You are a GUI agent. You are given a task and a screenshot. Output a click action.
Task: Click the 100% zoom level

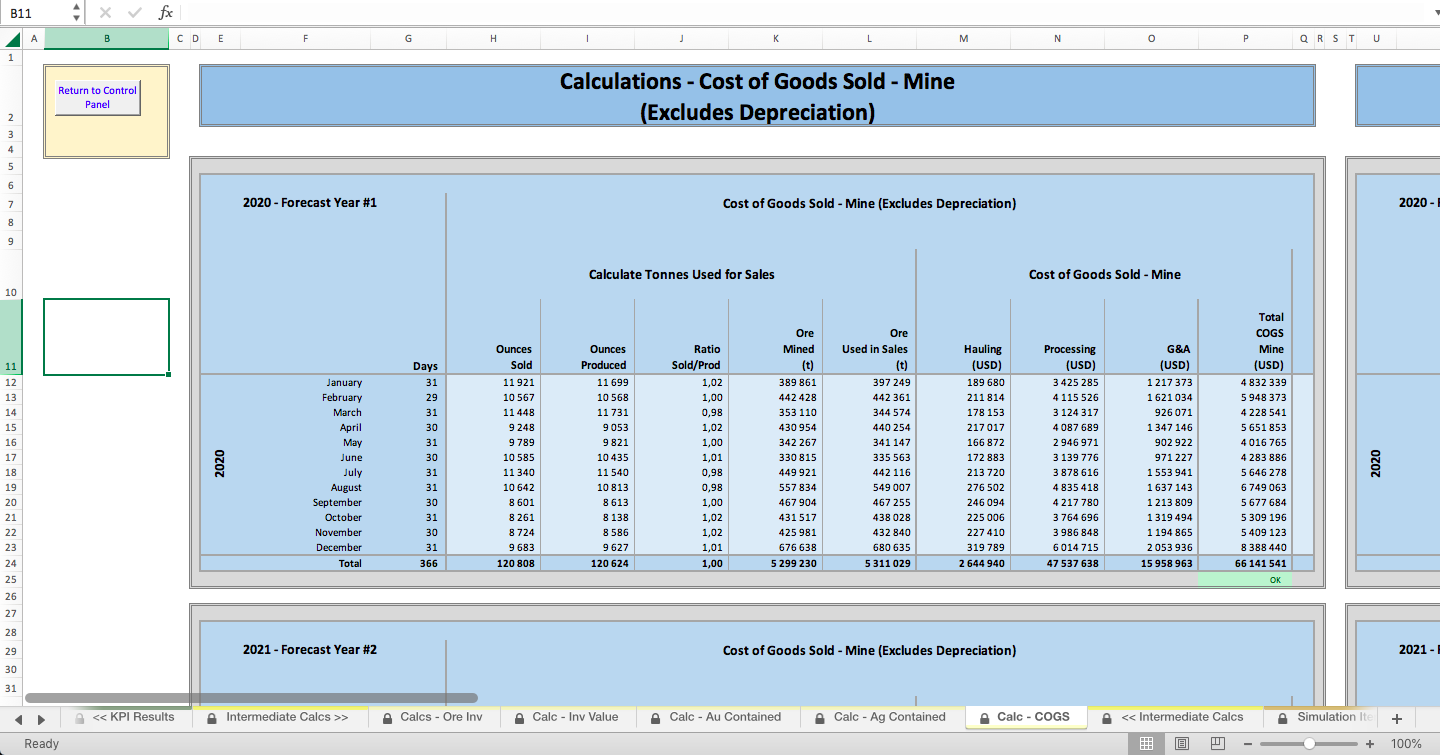1406,744
